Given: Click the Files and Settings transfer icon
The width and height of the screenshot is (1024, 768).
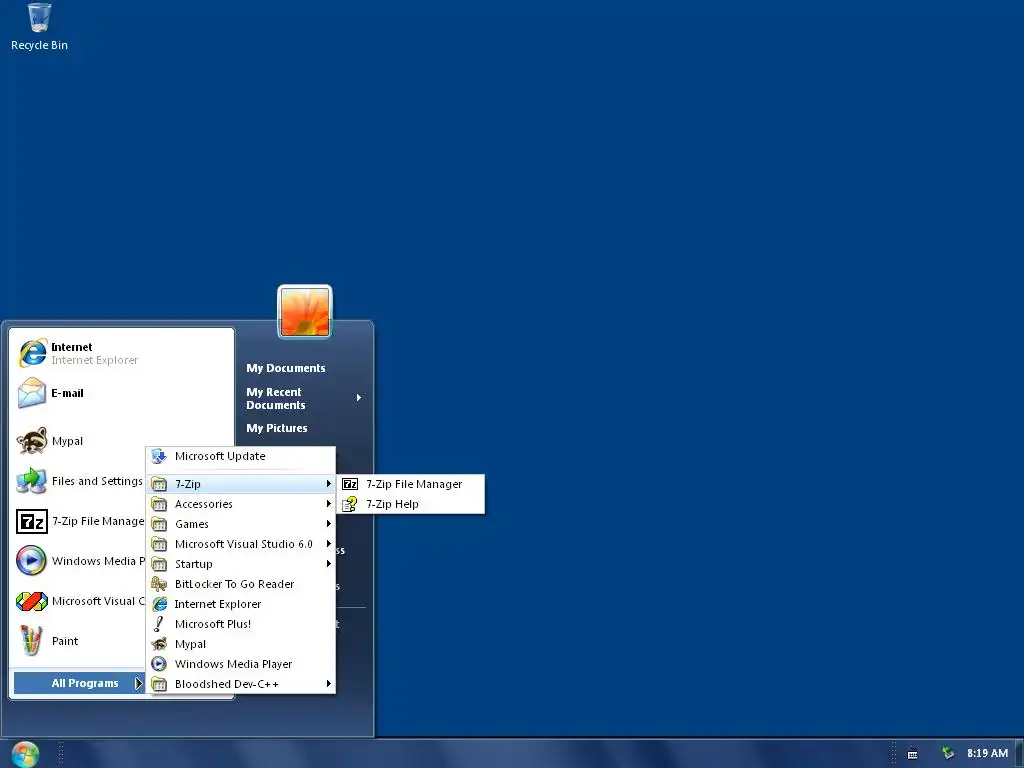Looking at the screenshot, I should [32, 481].
